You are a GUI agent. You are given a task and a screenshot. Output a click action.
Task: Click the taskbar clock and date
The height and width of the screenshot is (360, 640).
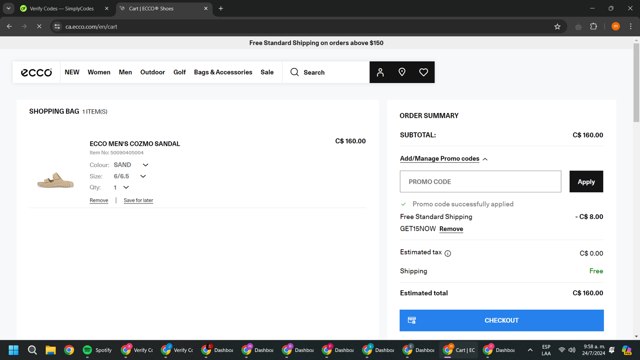coord(593,350)
